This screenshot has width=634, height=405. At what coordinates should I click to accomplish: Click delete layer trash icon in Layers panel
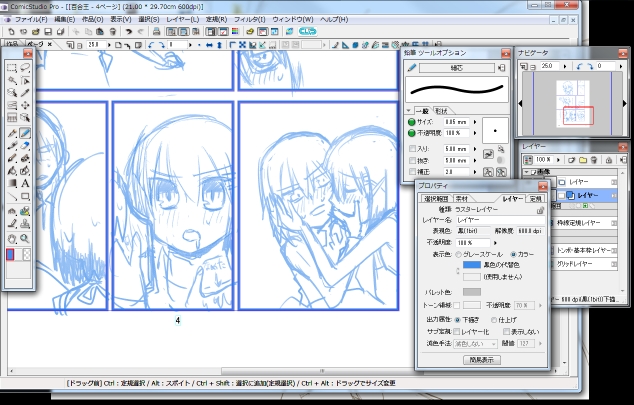tap(594, 160)
